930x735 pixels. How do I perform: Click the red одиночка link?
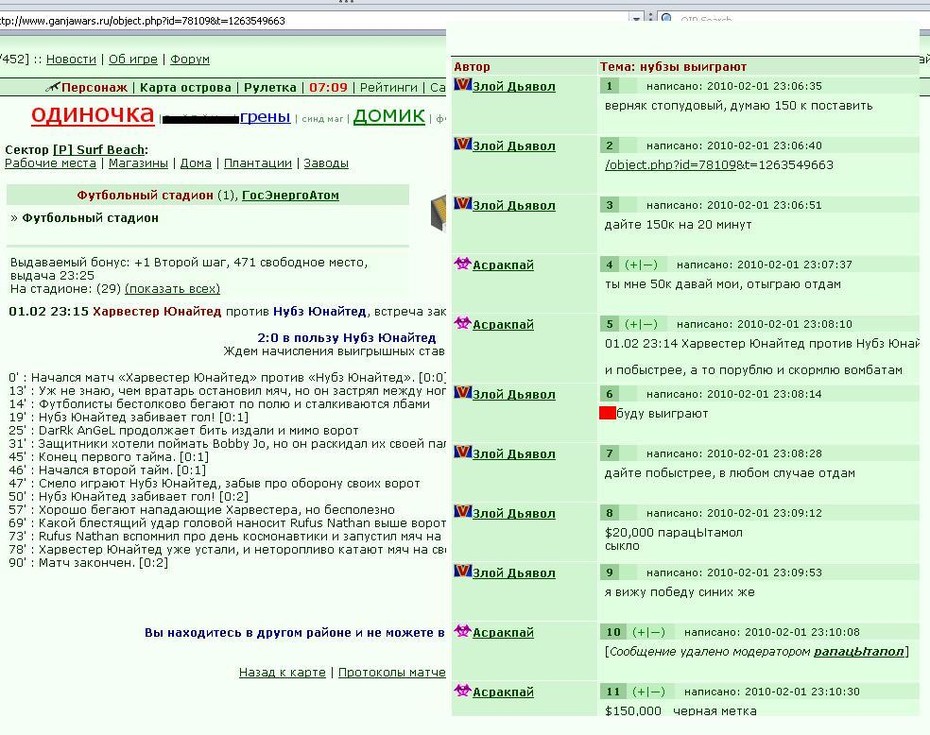93,114
